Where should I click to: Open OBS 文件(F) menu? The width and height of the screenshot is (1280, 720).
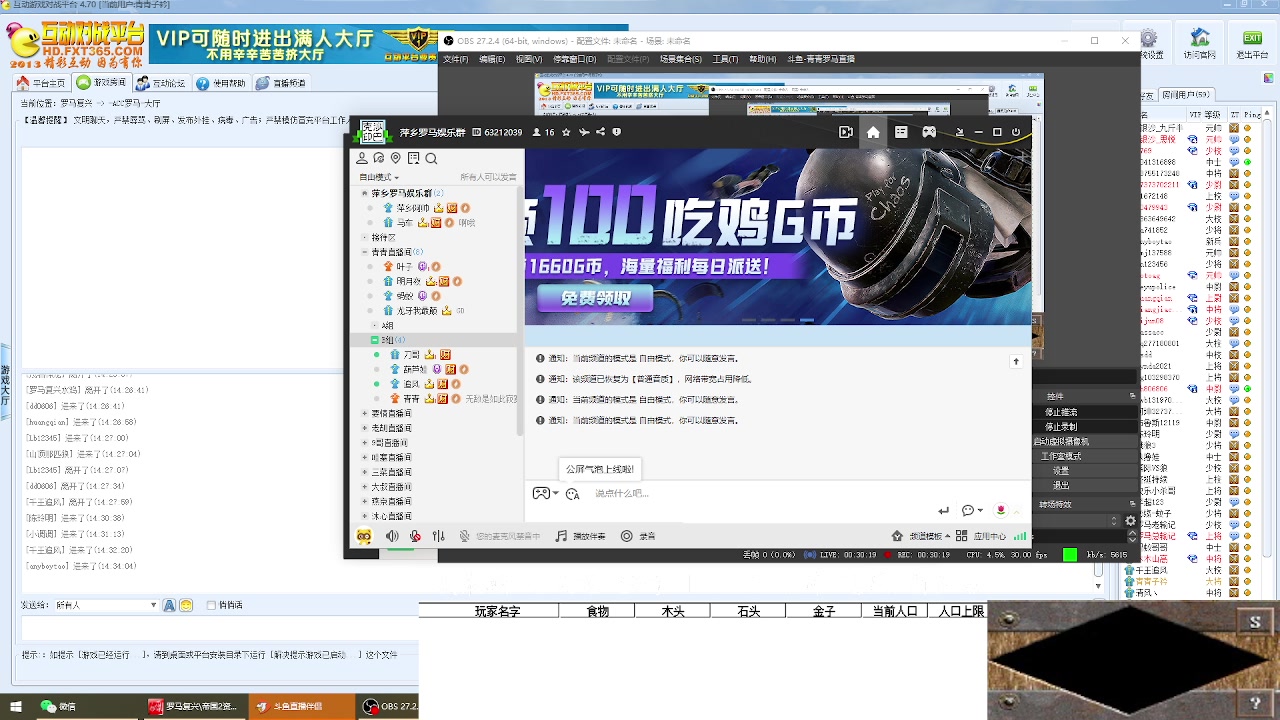click(455, 59)
